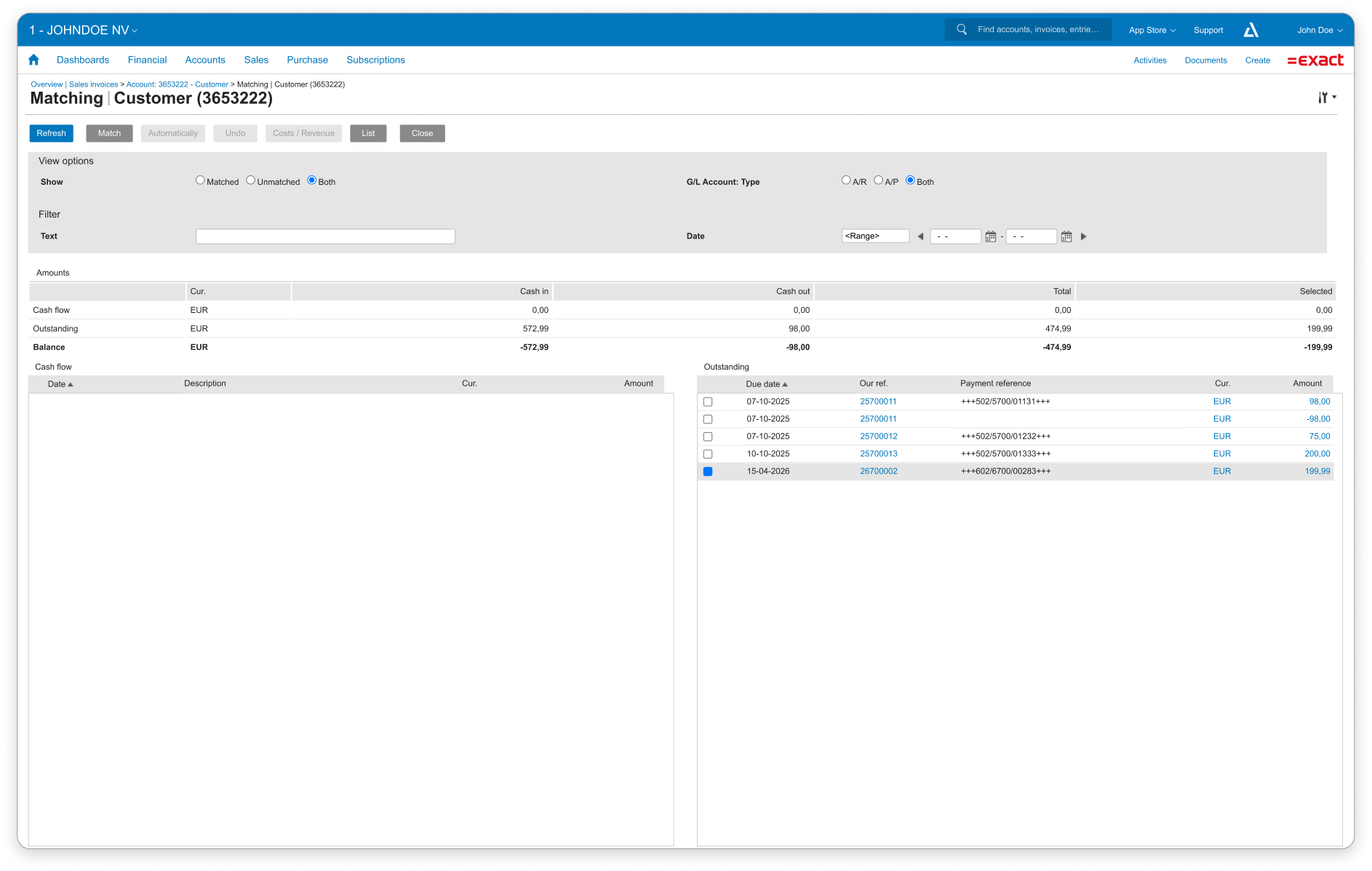
Task: Select the Unmatched radio button
Action: click(251, 180)
